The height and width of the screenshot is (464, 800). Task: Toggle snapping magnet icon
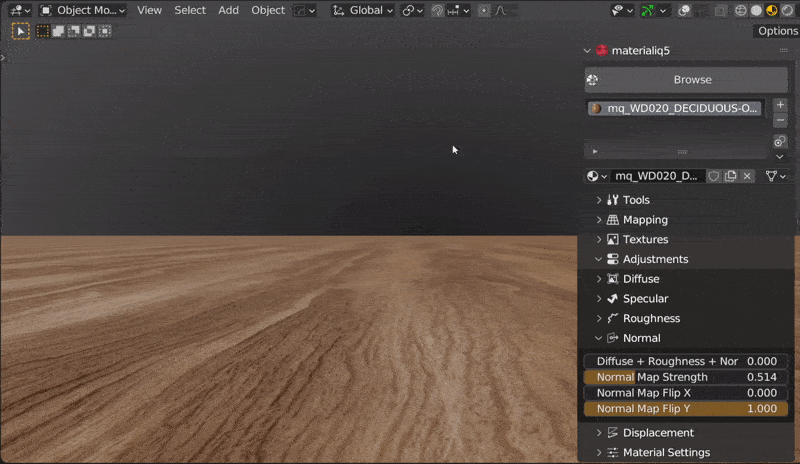tap(437, 10)
